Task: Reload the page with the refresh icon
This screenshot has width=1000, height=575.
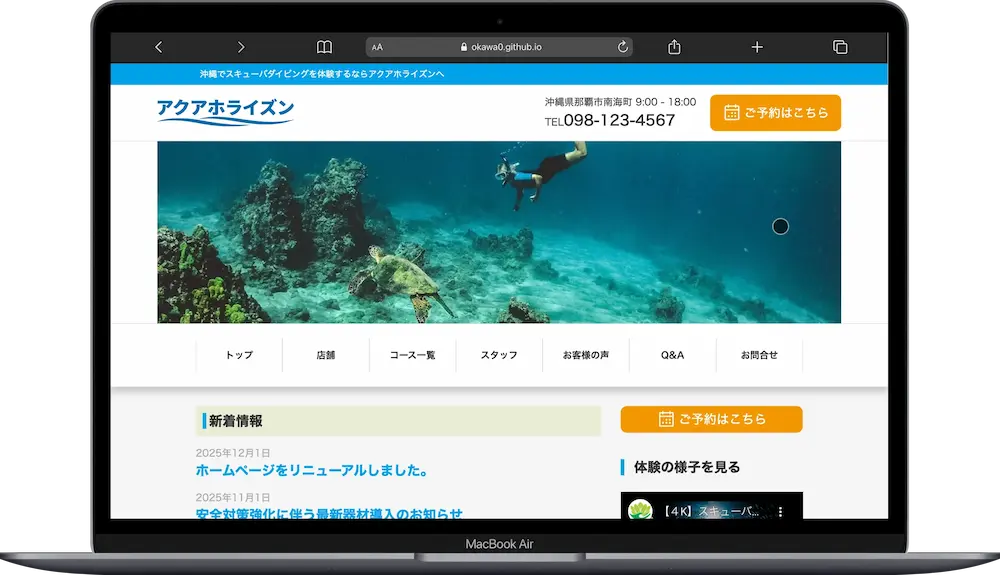Action: [622, 47]
